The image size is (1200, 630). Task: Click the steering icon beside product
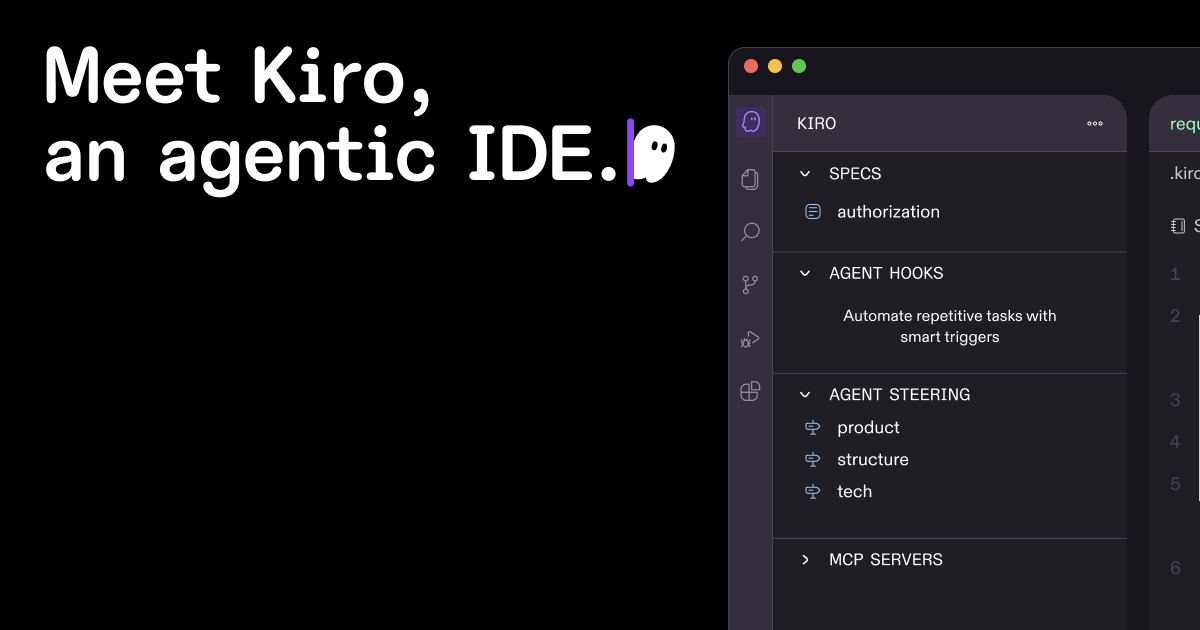[x=812, y=427]
